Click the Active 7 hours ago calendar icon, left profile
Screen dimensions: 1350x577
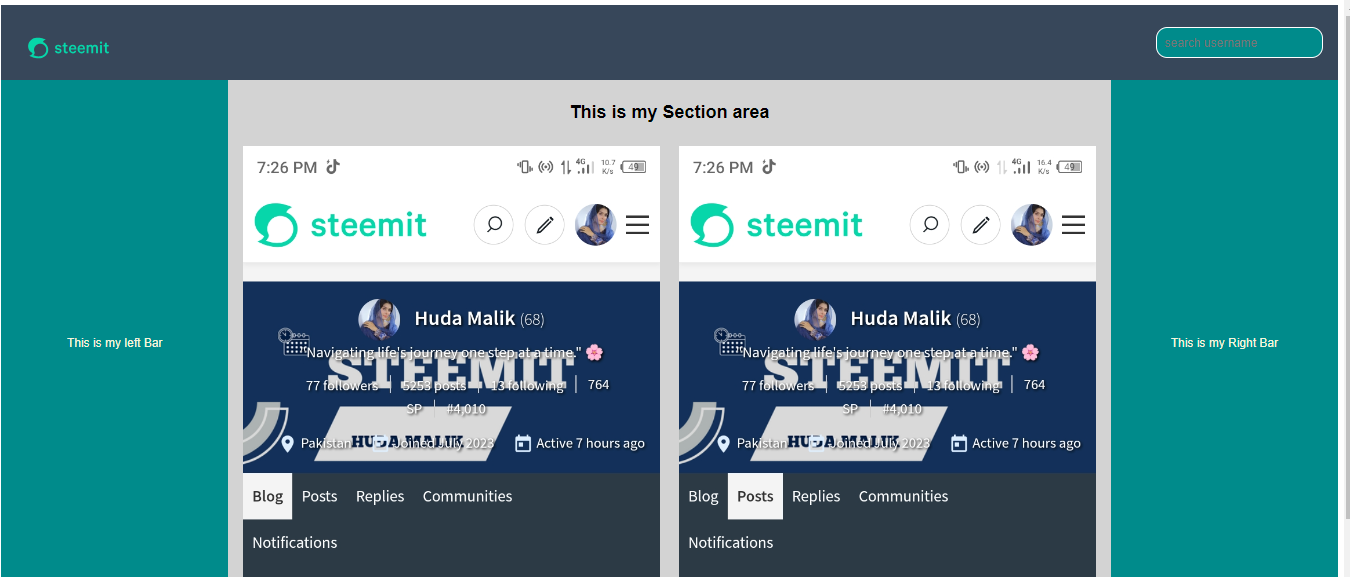click(x=523, y=443)
